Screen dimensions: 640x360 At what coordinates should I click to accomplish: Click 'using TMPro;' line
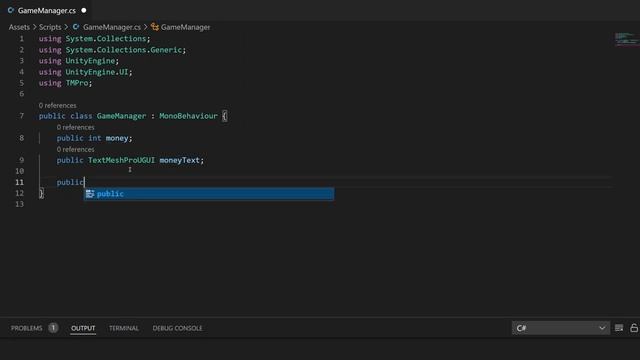tap(65, 83)
